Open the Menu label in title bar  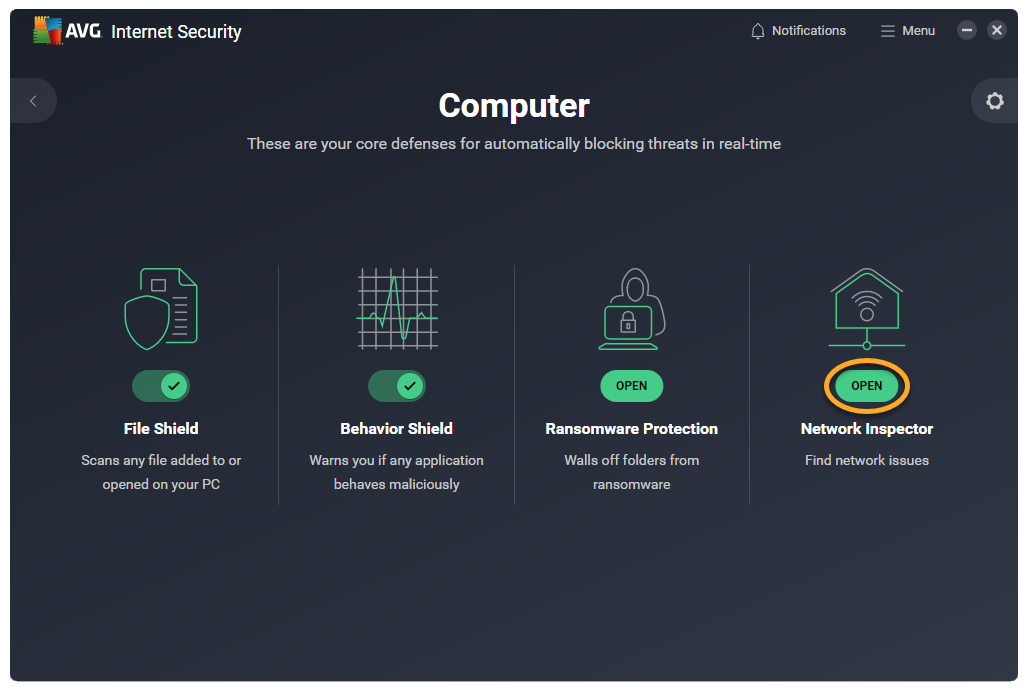pos(918,31)
